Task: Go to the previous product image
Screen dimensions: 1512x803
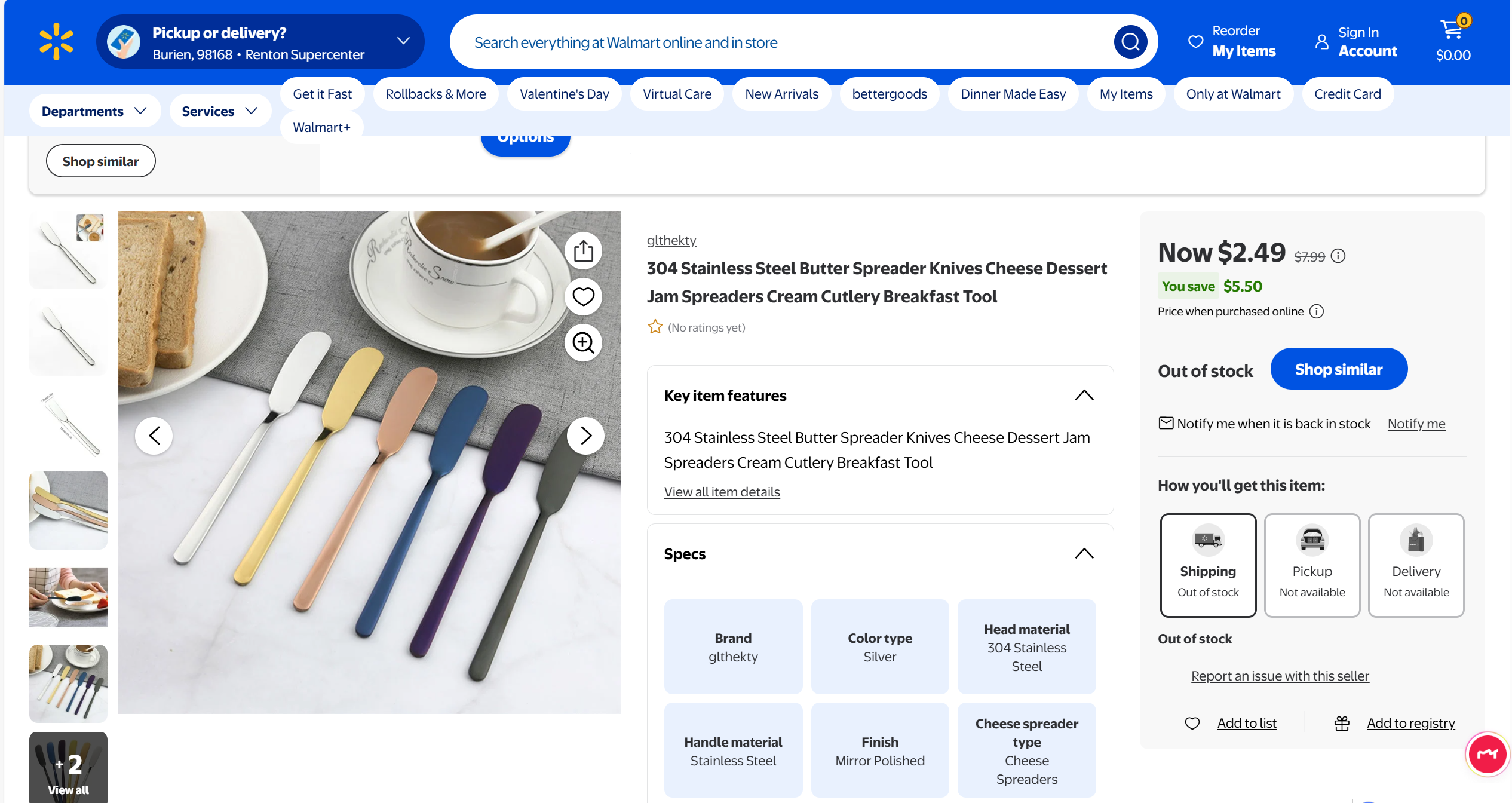Action: click(x=154, y=436)
